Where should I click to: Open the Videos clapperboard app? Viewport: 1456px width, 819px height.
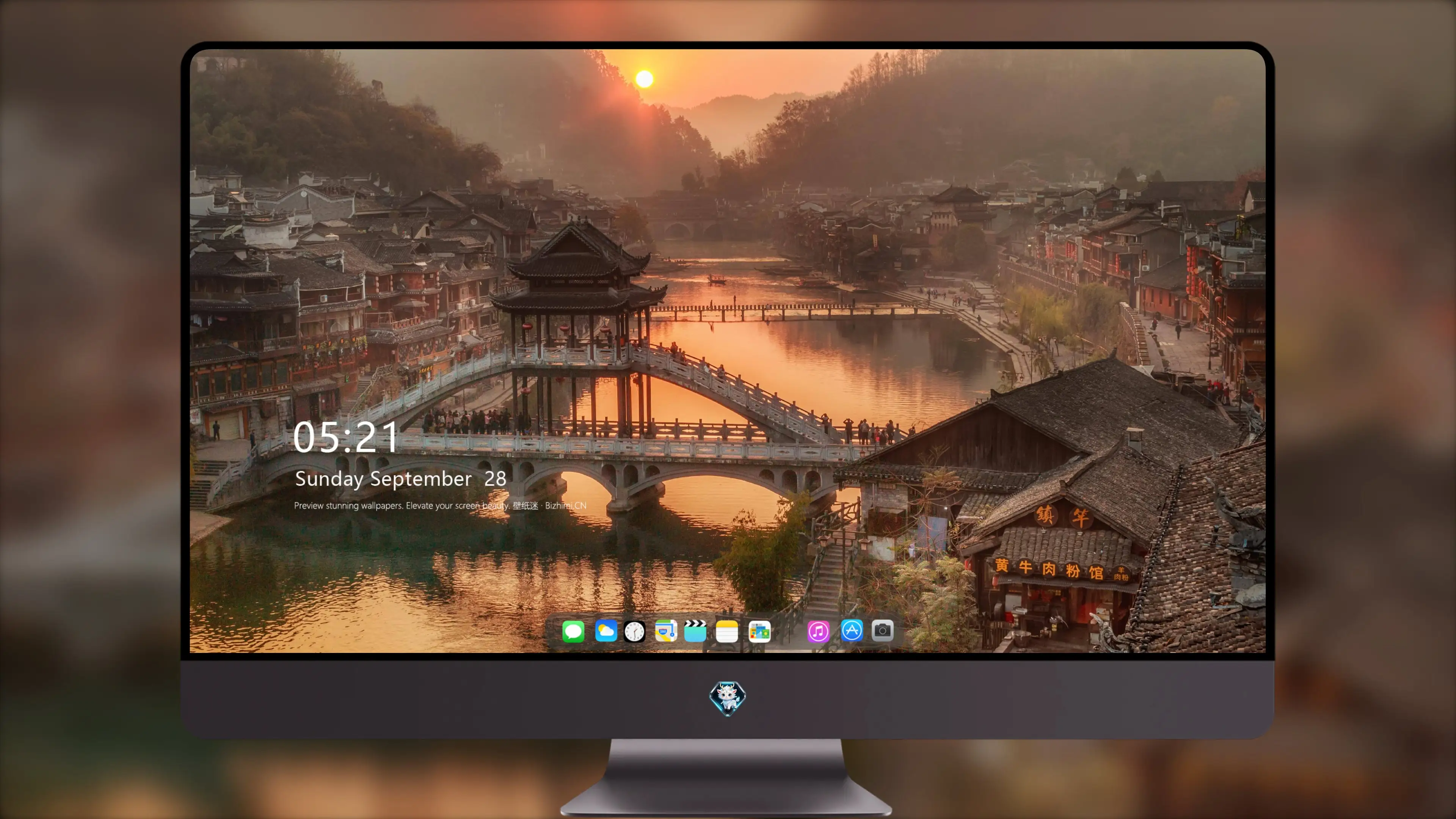[695, 631]
